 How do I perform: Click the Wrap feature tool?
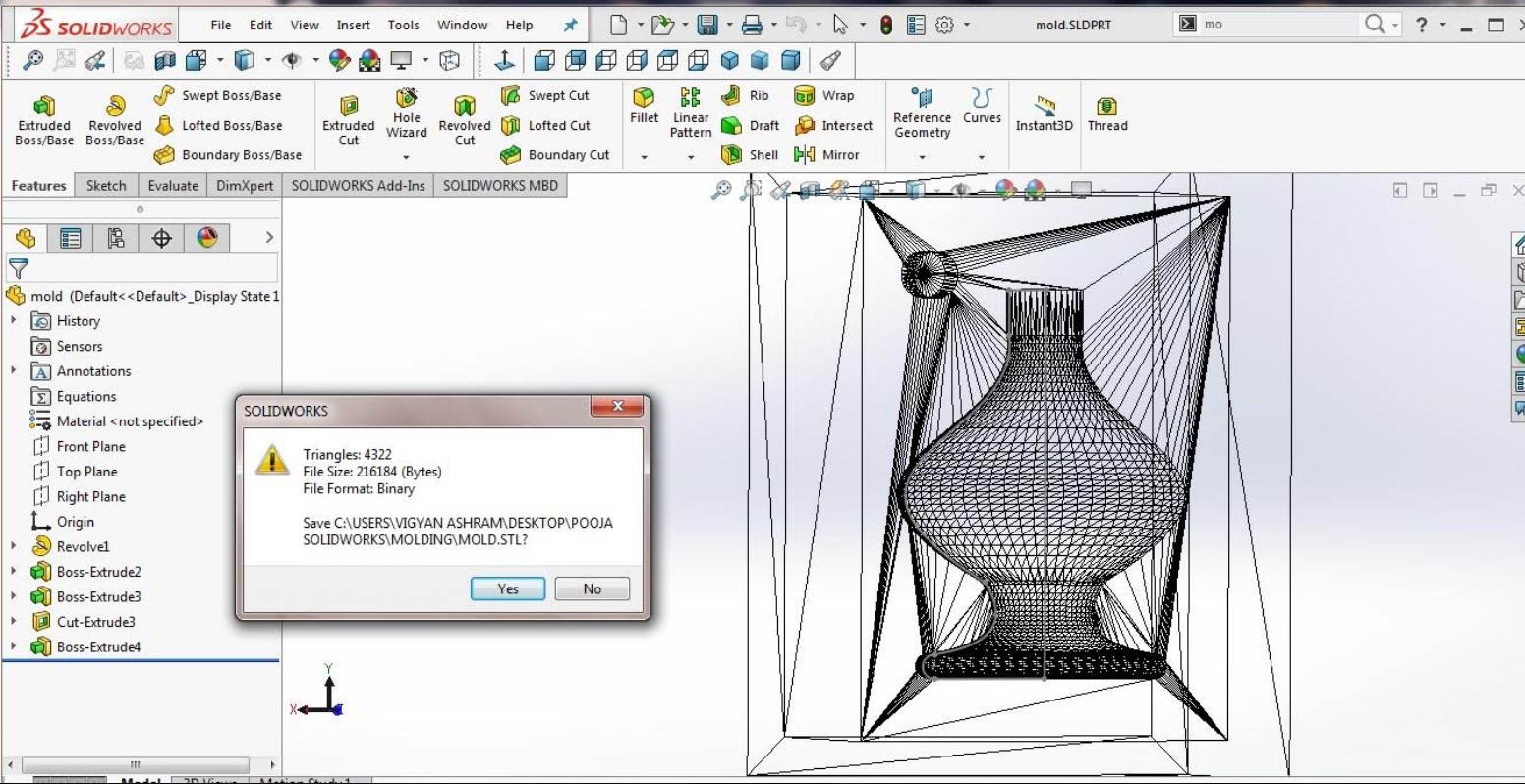pyautogui.click(x=824, y=95)
